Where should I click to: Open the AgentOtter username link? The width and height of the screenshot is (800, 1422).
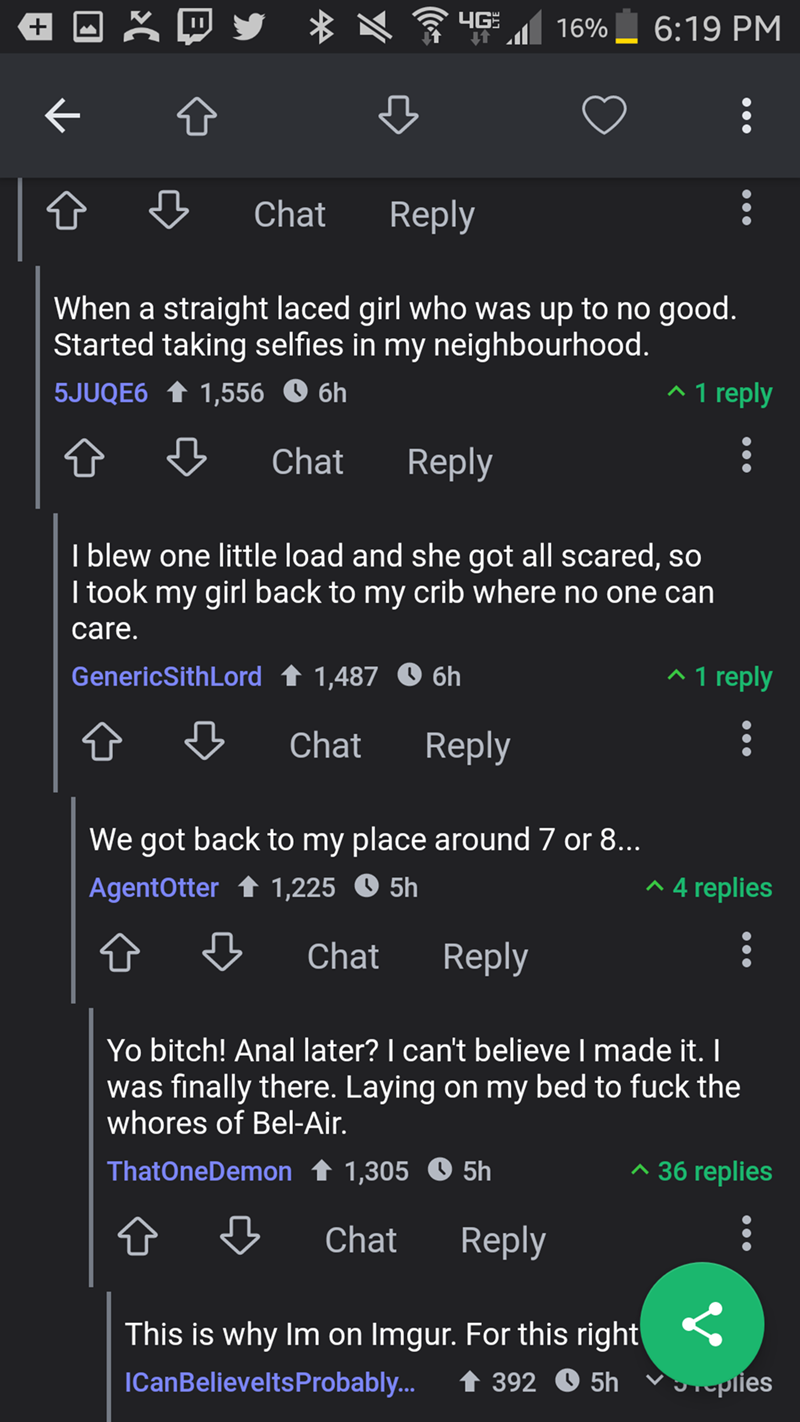(x=154, y=887)
